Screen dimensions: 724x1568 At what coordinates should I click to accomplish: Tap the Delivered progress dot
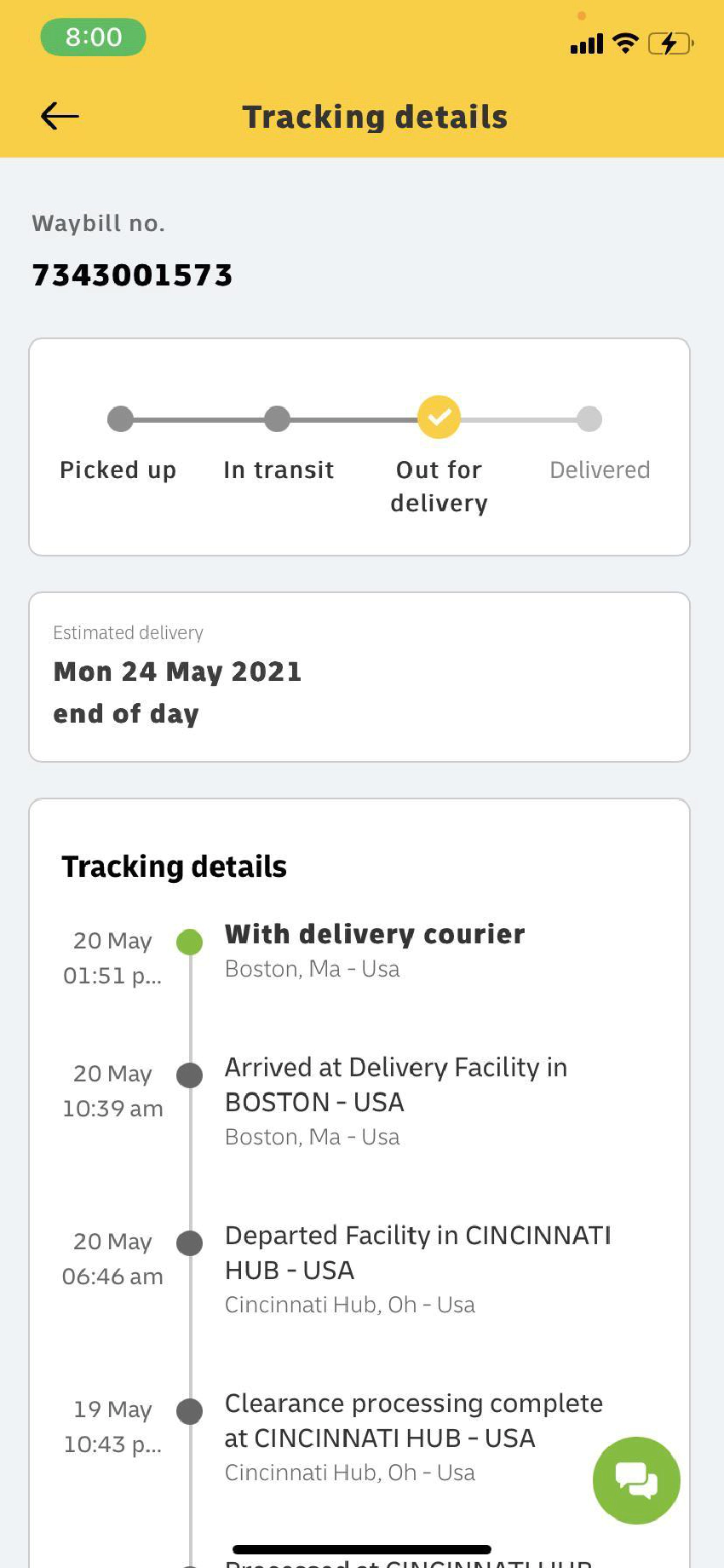pos(589,418)
